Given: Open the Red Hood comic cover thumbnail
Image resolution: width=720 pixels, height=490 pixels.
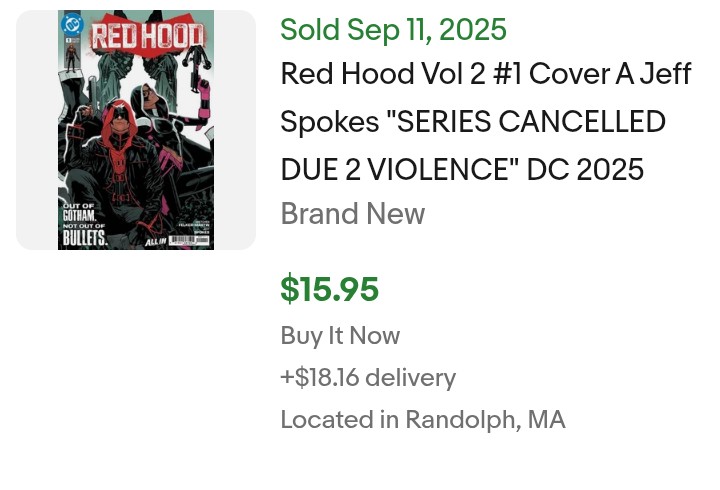Looking at the screenshot, I should [136, 130].
